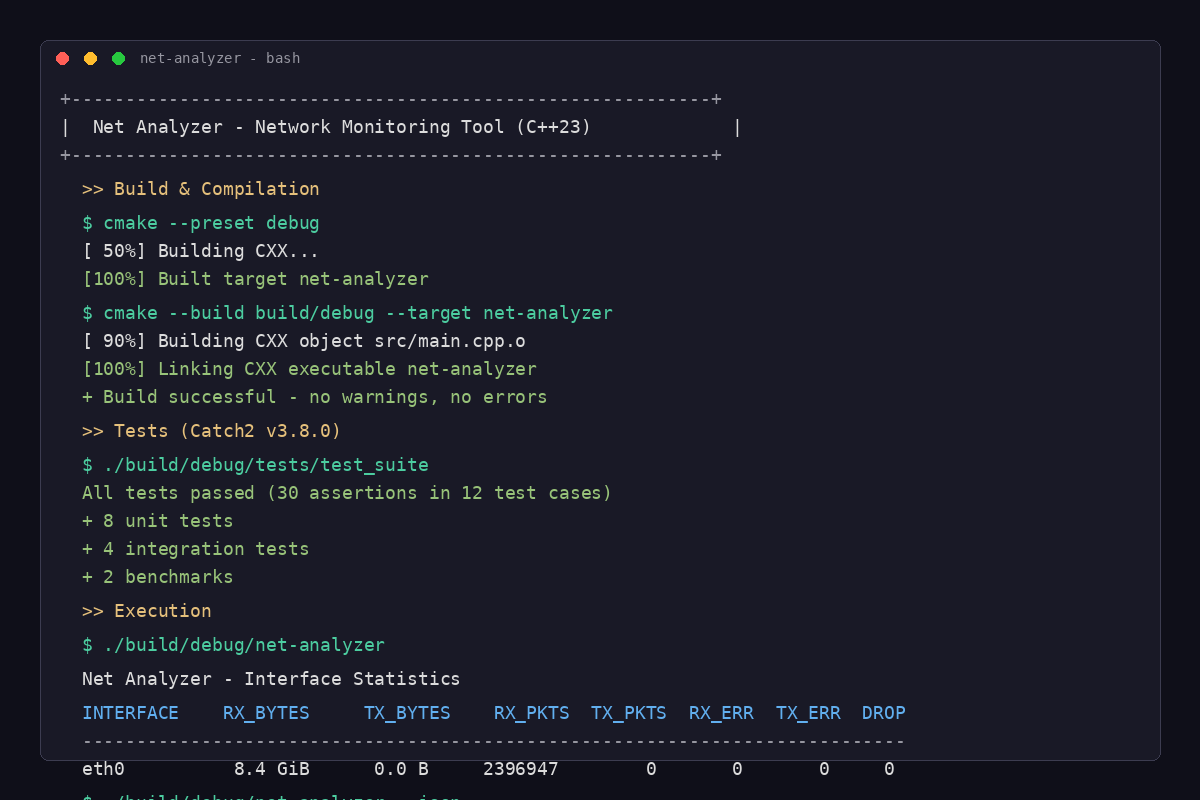Click the '>> Execution' heading
The image size is (1200, 800).
tap(147, 611)
